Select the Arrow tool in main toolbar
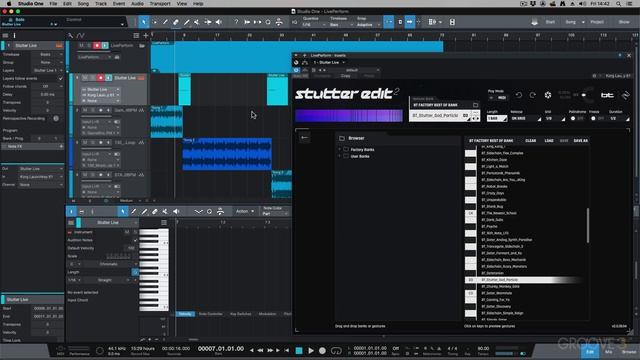 pos(144,22)
